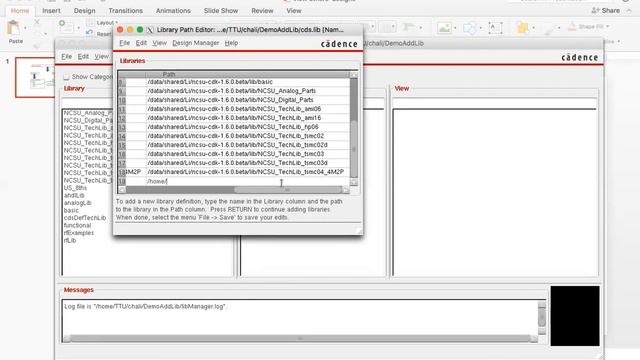Select slide 1 thumbnail in PowerPoint panel
This screenshot has height=360, width=640.
[35, 78]
